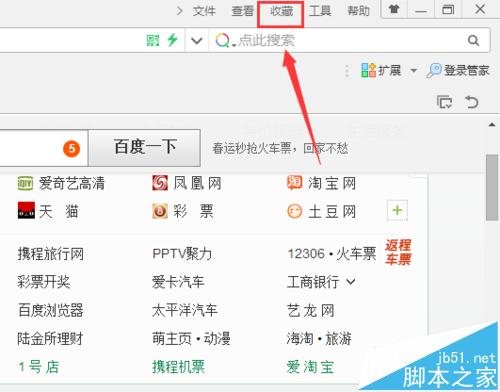500x392 pixels.
Task: Click the Baidu search input box
Action: pos(44,148)
